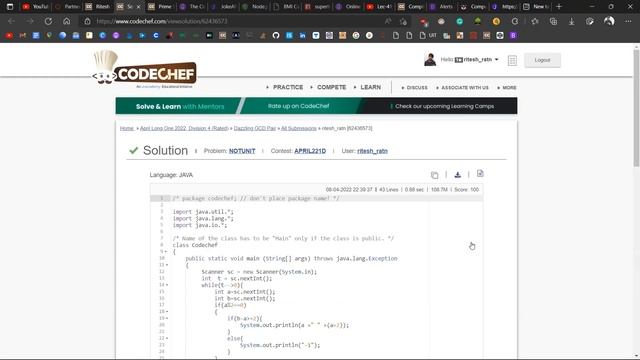The height and width of the screenshot is (360, 640).
Task: Open browser Downloads
Action: pos(571,21)
